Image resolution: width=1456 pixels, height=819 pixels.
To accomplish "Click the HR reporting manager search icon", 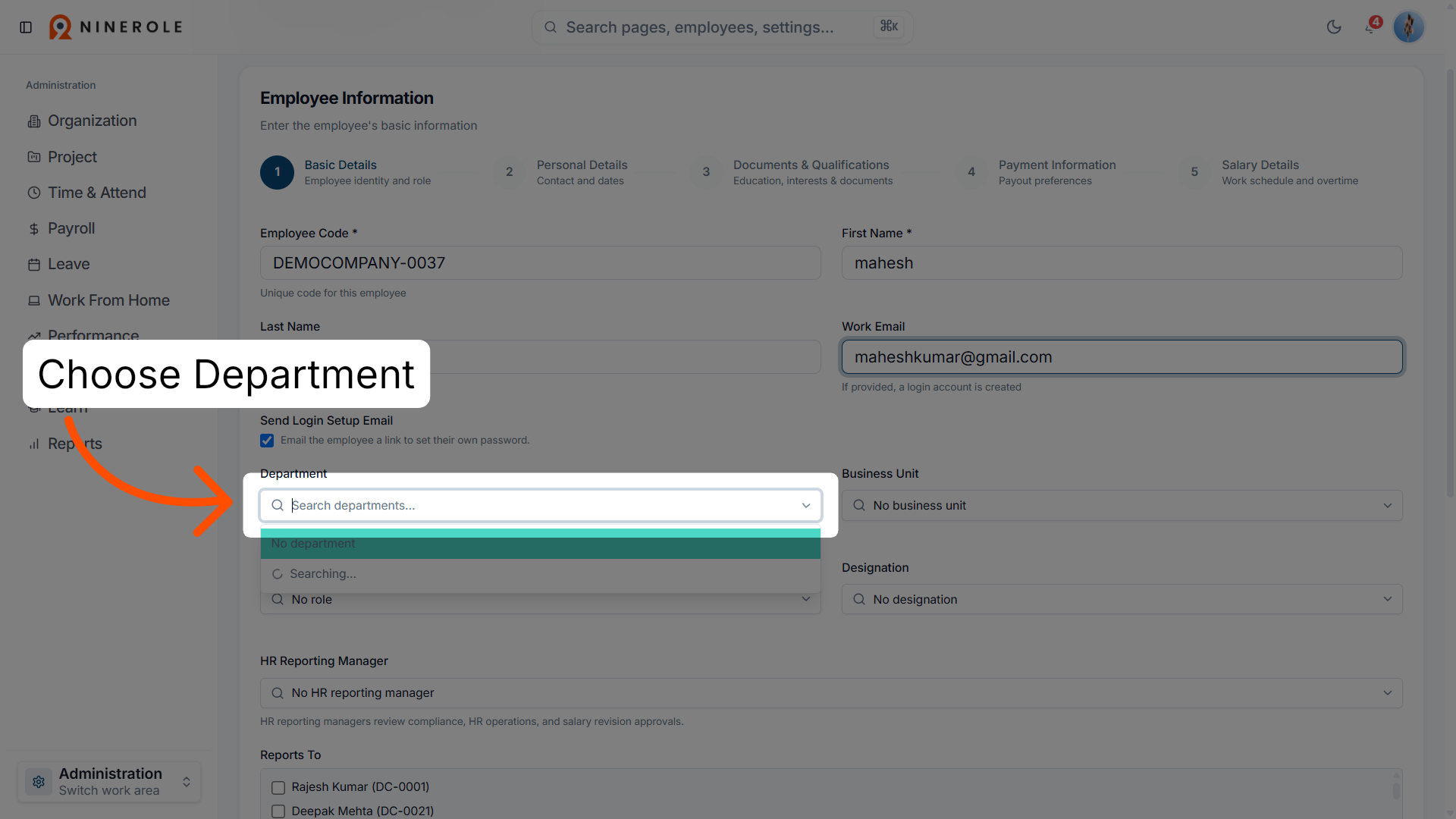I will tap(278, 693).
